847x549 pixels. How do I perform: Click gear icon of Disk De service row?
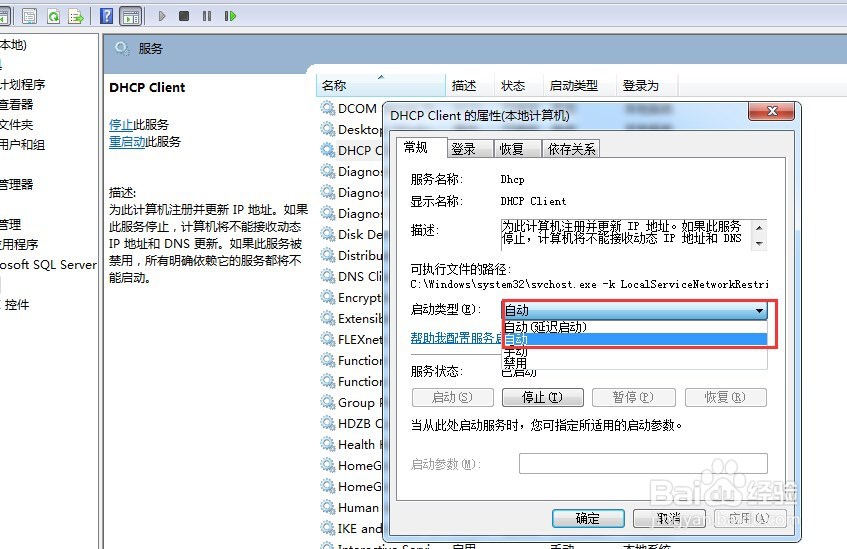tap(327, 235)
